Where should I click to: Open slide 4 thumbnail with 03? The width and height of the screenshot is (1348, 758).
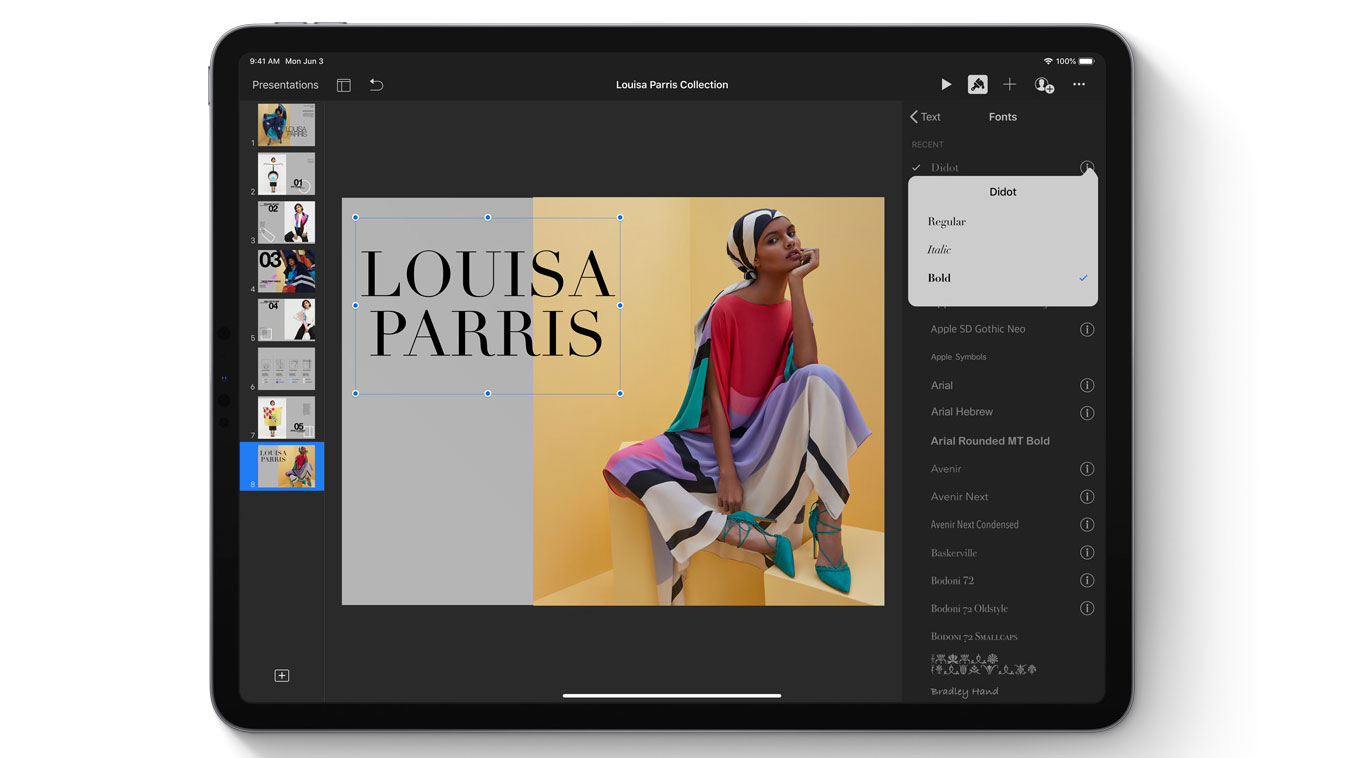286,271
